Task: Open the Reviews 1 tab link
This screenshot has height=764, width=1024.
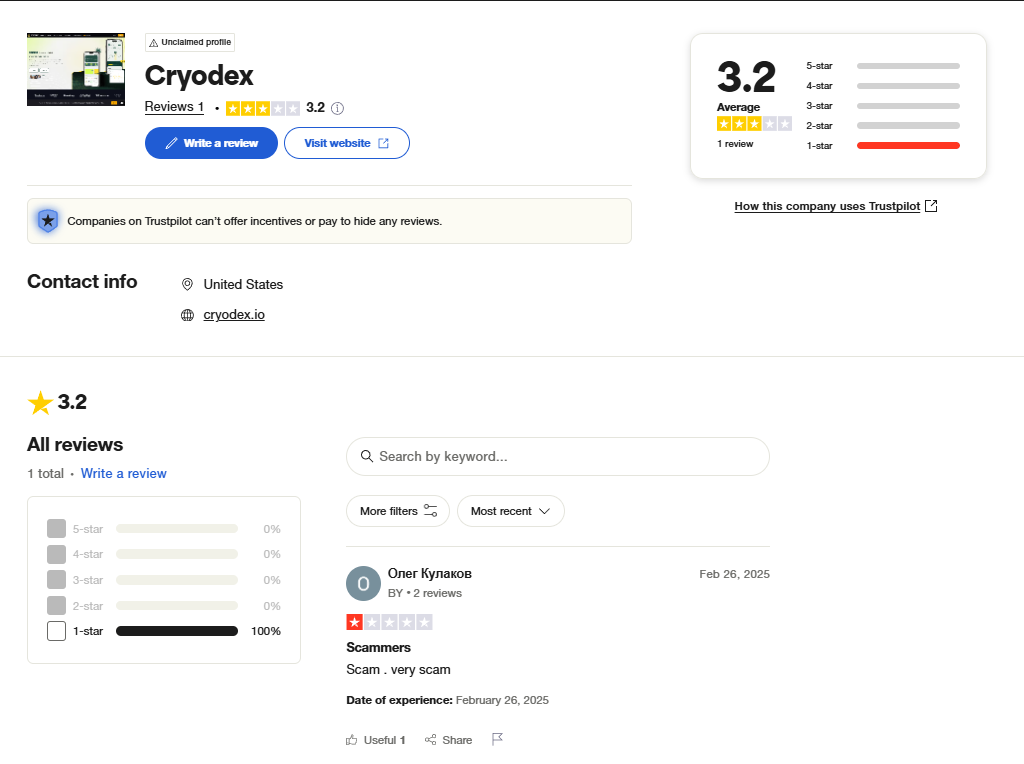Action: coord(173,106)
